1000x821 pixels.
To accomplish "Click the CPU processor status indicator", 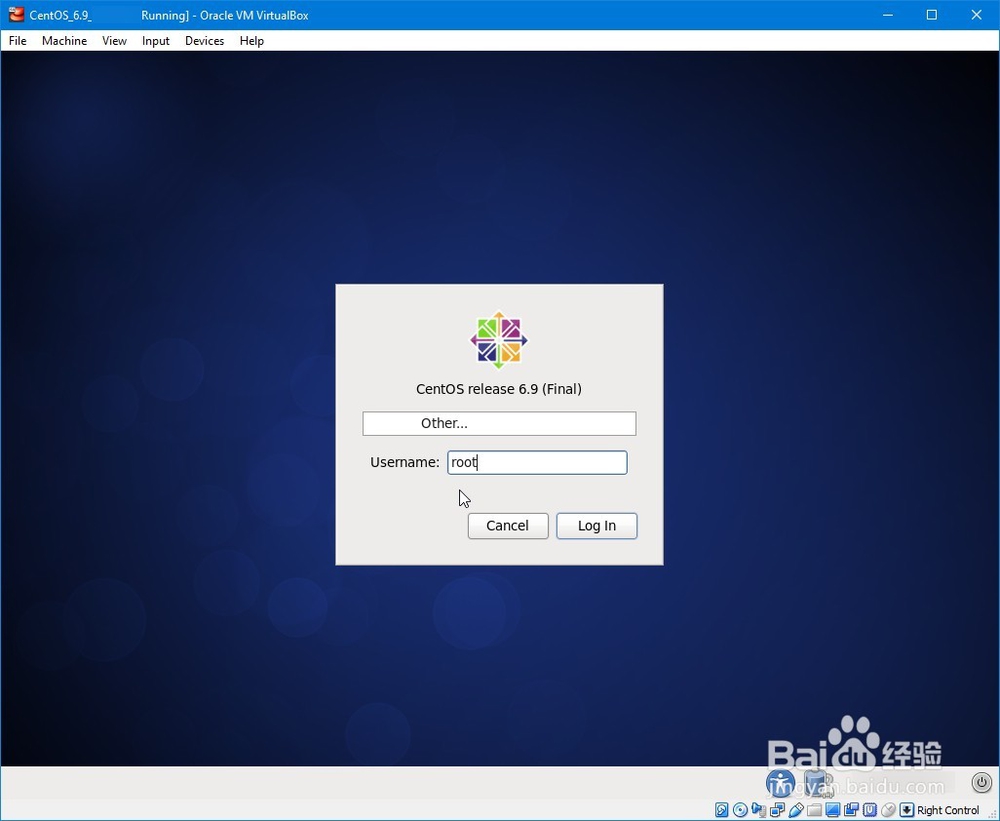I will 870,810.
